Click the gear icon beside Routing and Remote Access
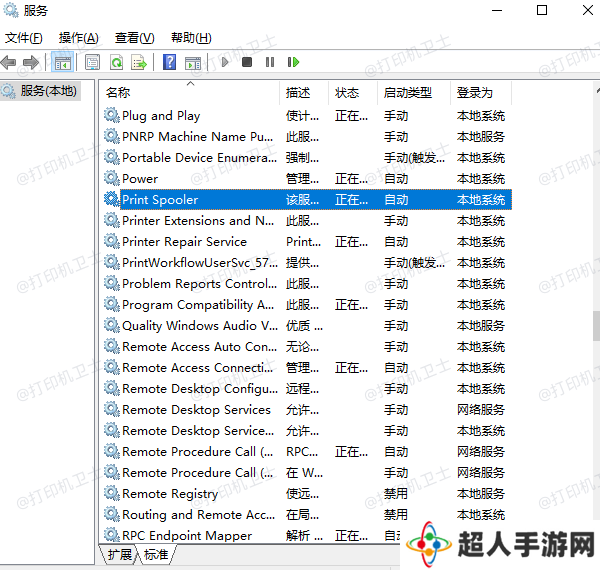The image size is (600, 570). (x=112, y=514)
